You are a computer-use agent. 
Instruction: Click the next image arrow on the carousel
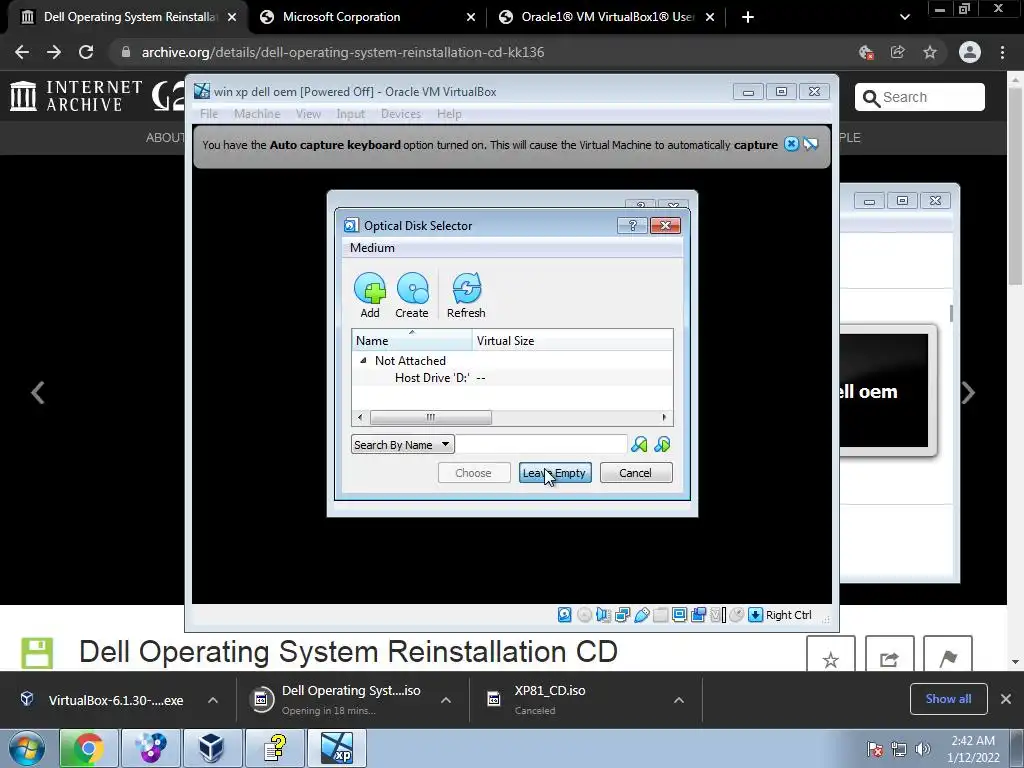pyautogui.click(x=968, y=392)
